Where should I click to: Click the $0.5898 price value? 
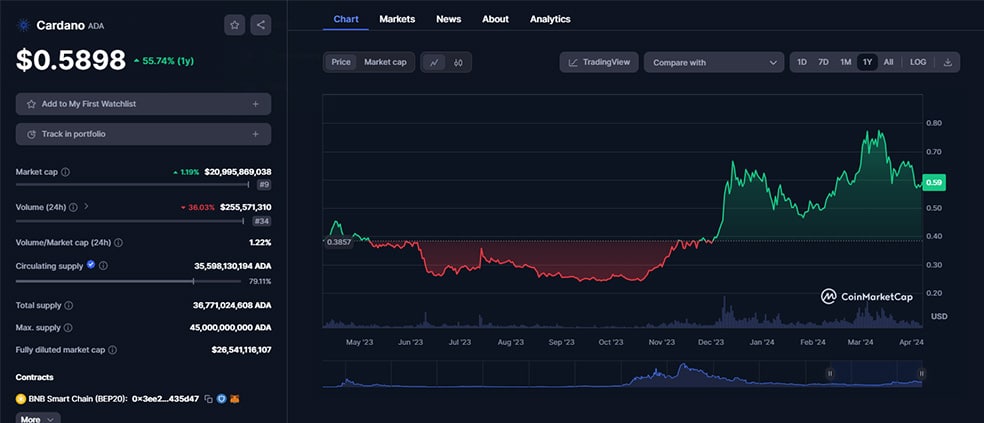coord(71,60)
